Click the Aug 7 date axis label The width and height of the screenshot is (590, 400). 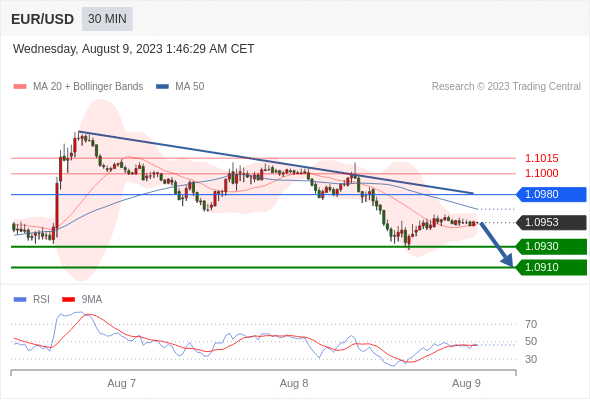(x=122, y=383)
